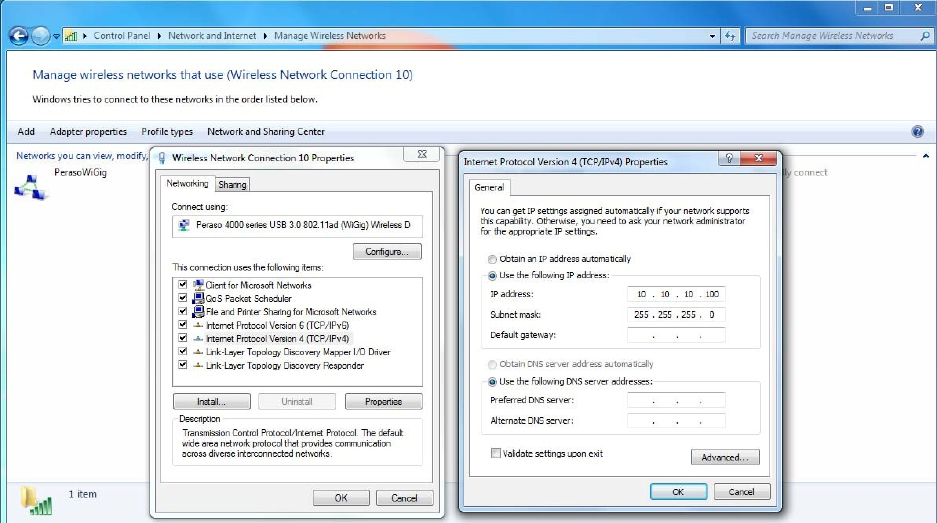Click the Topology Discovery Mapper I/O Driver icon
The width and height of the screenshot is (937, 523).
(198, 352)
